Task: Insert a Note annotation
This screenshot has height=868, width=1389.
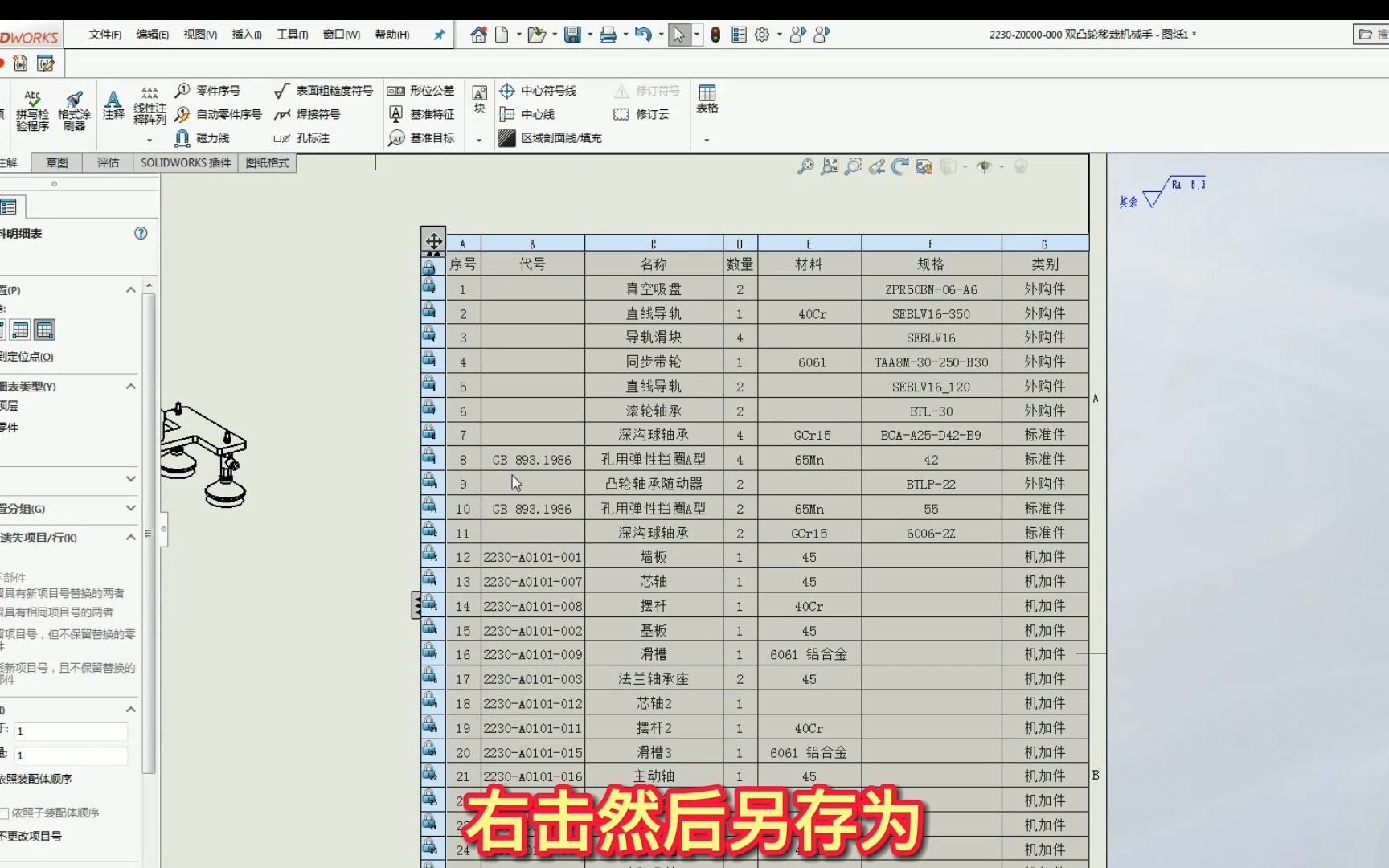Action: (113, 105)
